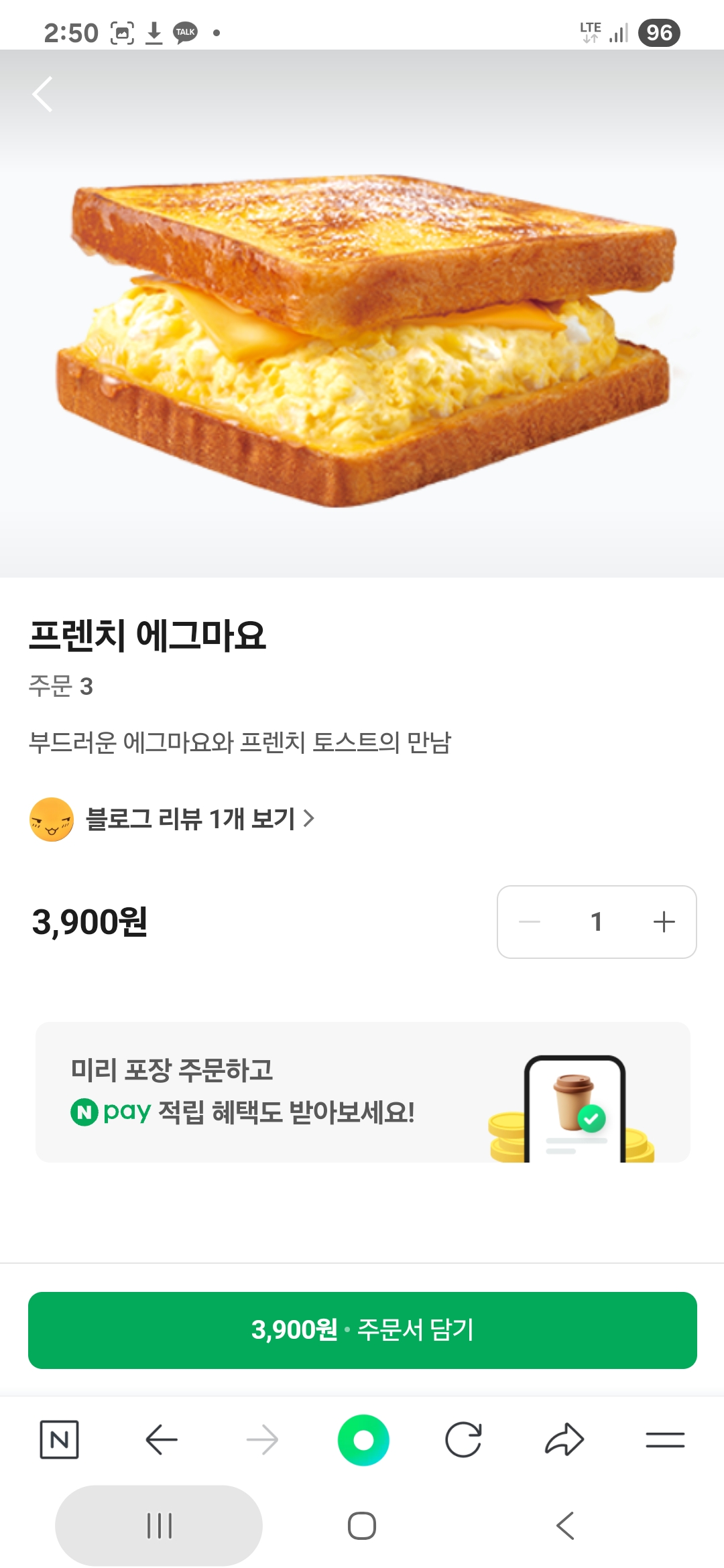Go back with browser left arrow
Image resolution: width=724 pixels, height=1568 pixels.
point(162,1439)
